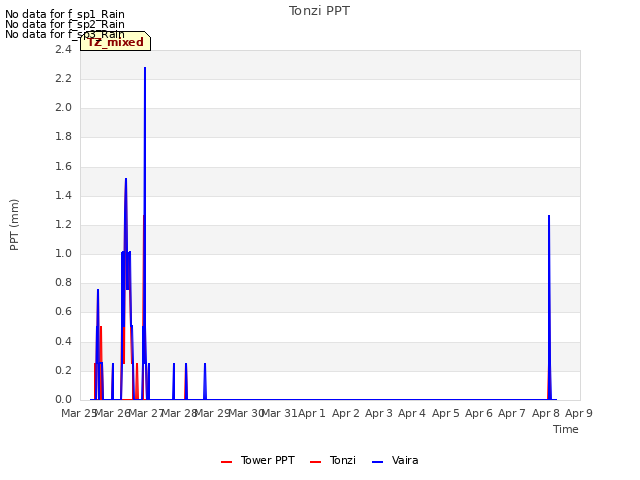Click the Apr 9 x-axis tick label
640x480 pixels.
point(579,413)
